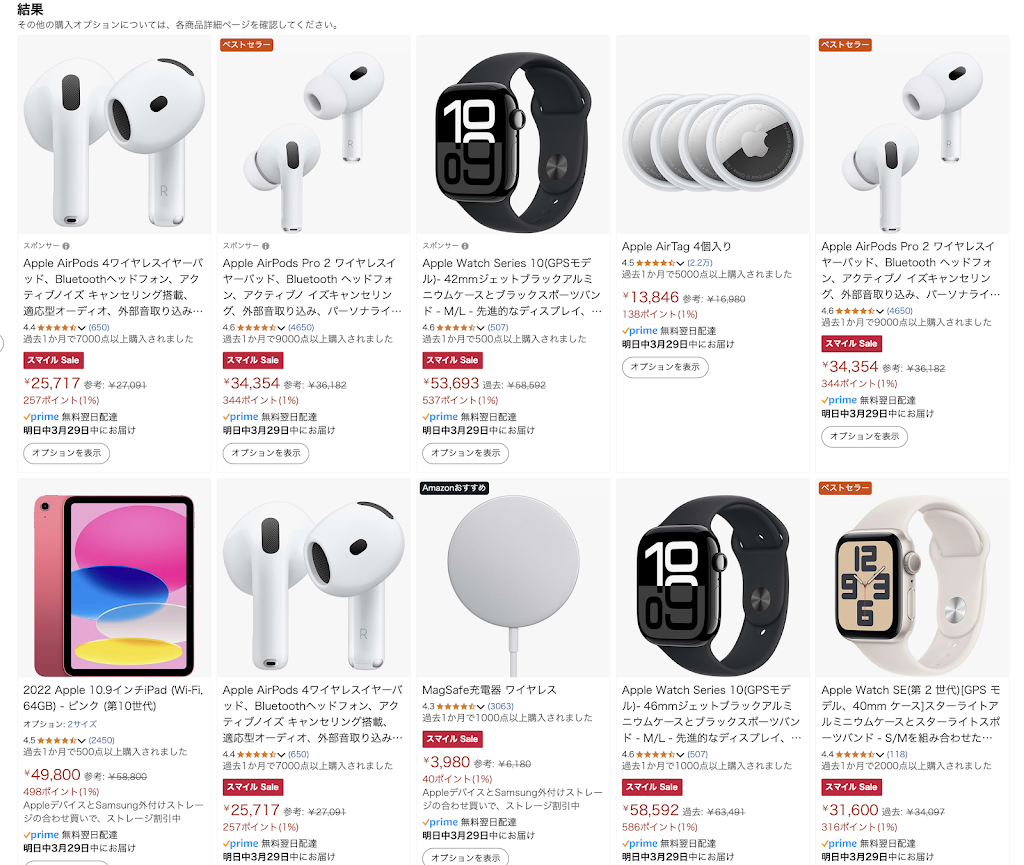The height and width of the screenshot is (865, 1024).
Task: Click the sponsor info icon on Apple Watch Series 10
Action: pyautogui.click(x=465, y=246)
